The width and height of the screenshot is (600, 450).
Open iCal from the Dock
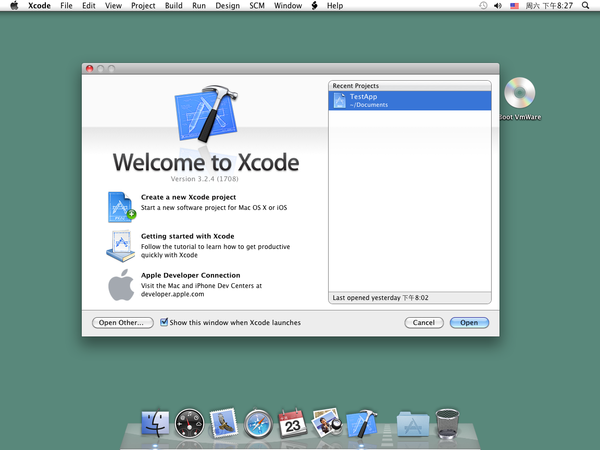click(x=292, y=423)
